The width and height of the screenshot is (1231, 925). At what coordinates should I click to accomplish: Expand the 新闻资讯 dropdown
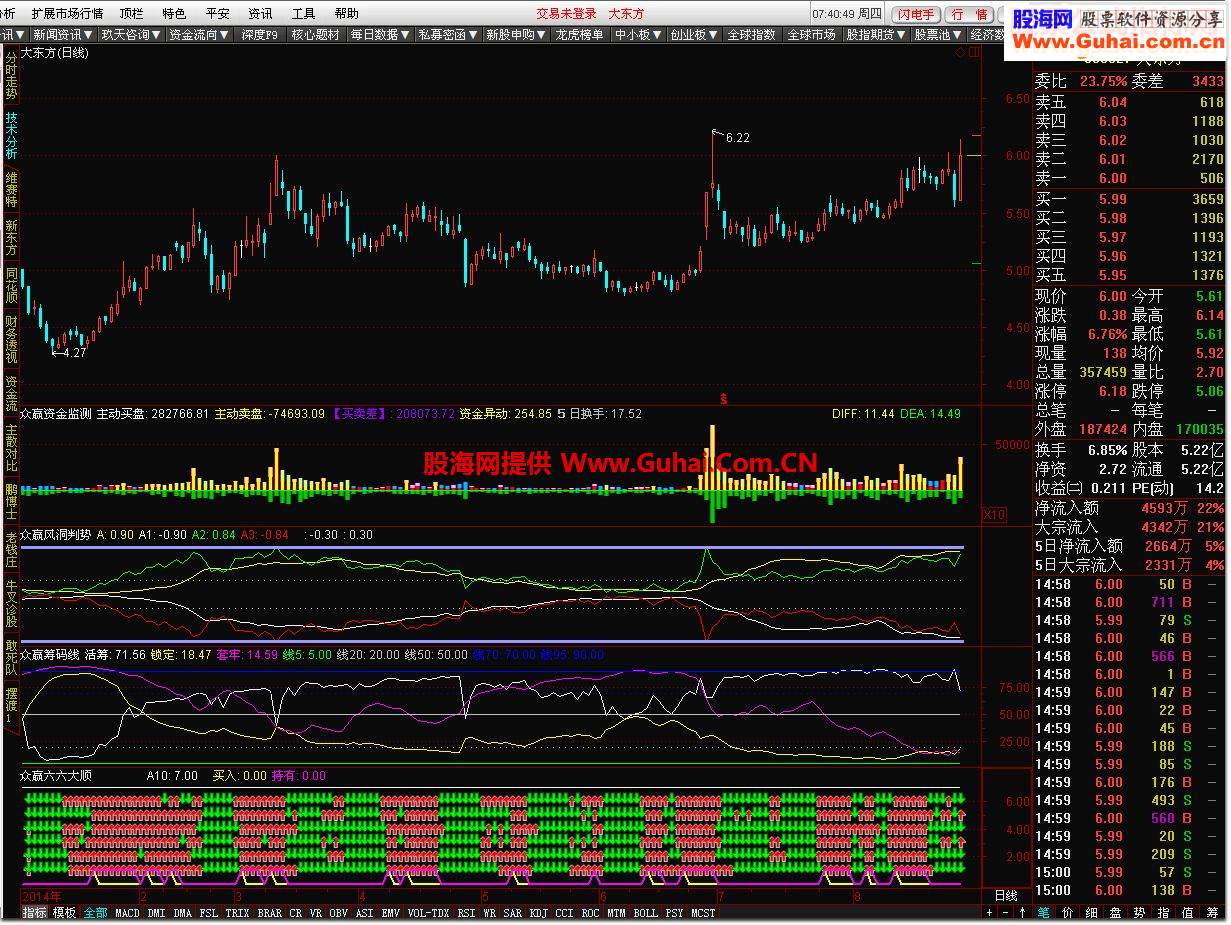pos(63,34)
